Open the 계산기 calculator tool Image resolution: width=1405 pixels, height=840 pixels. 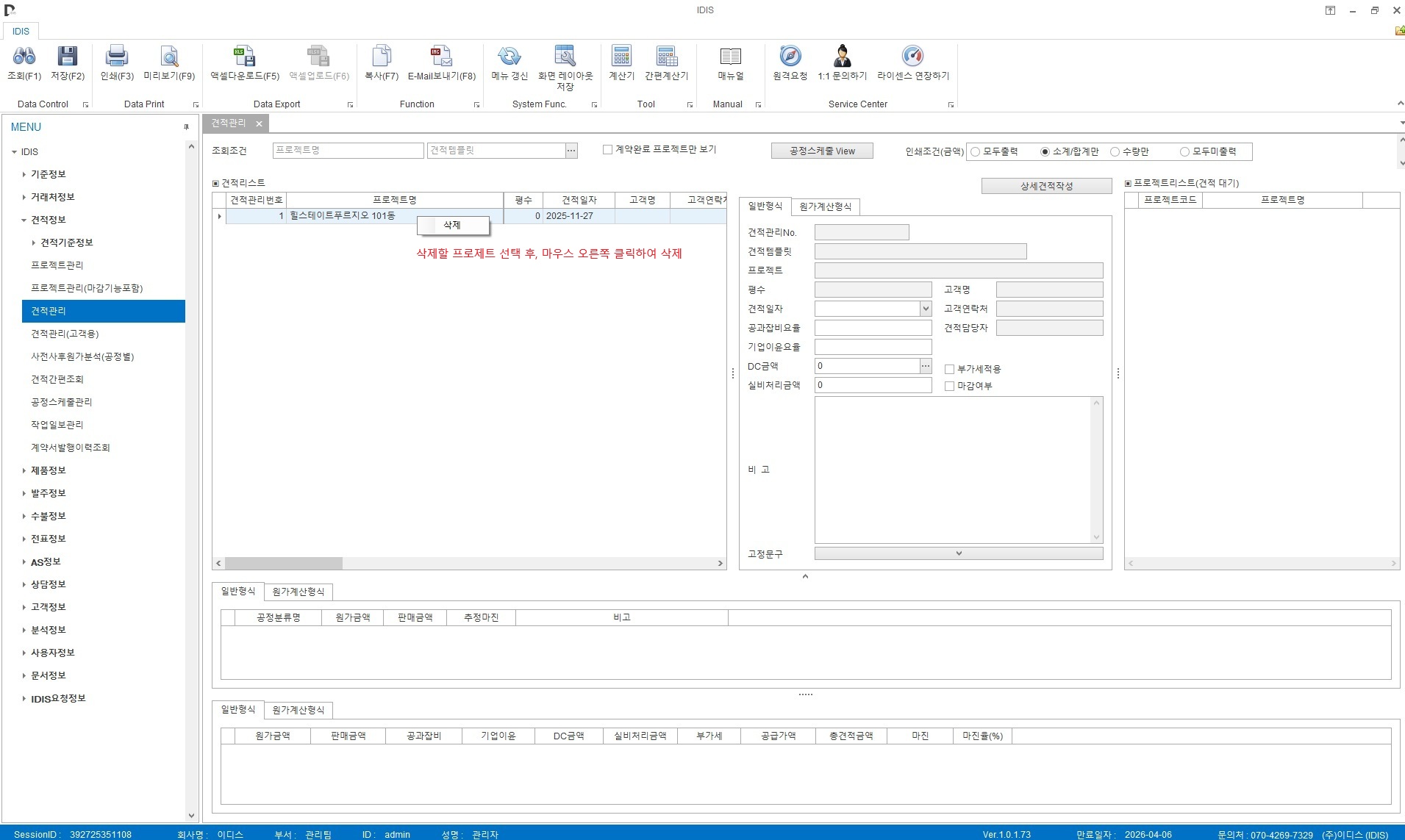[621, 57]
